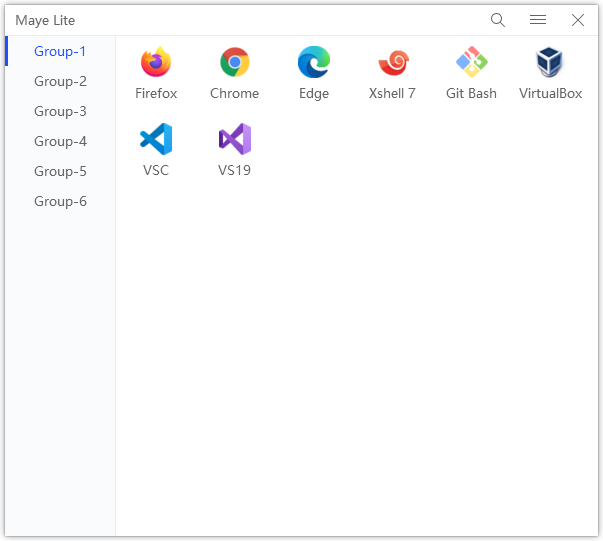Click the Maye Lite title text

point(45,20)
